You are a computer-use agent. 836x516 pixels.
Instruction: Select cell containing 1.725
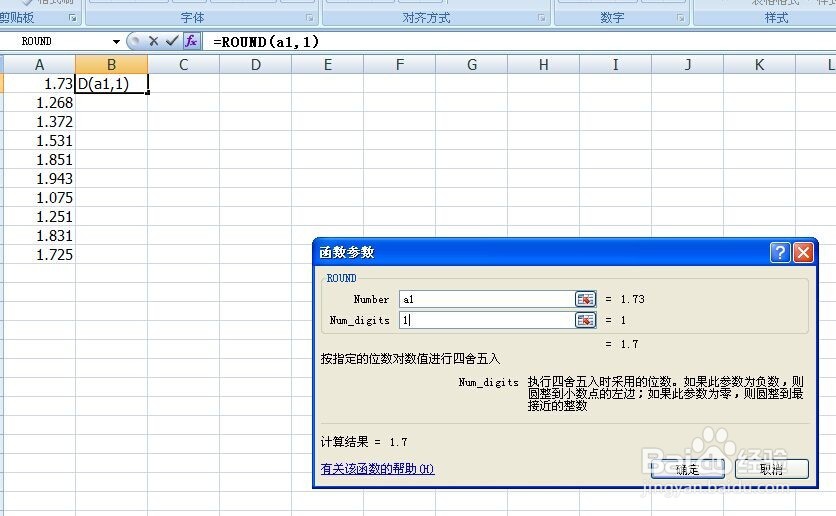(x=39, y=255)
